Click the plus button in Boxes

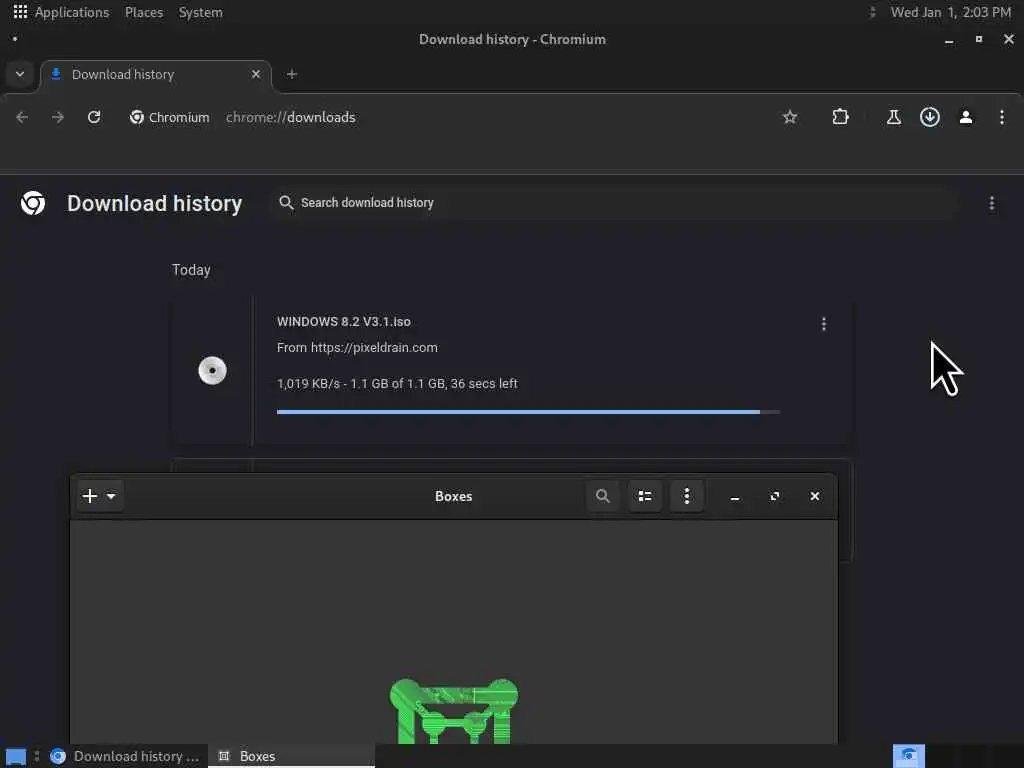pyautogui.click(x=90, y=496)
